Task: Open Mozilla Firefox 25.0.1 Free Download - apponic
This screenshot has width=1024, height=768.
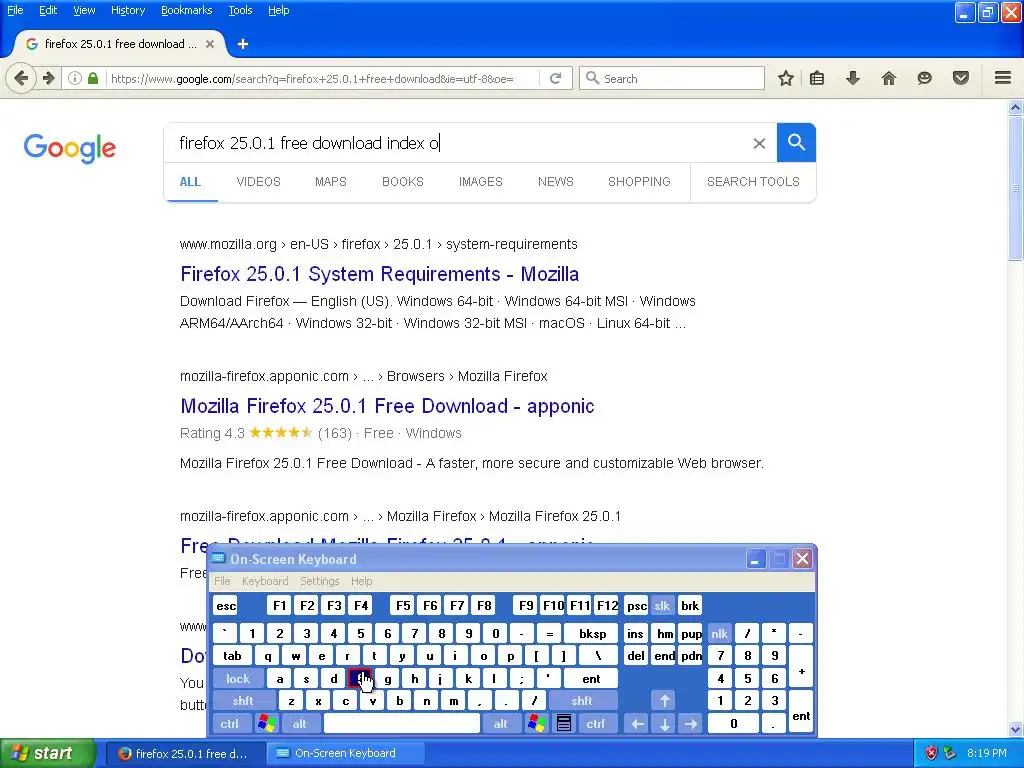Action: click(387, 406)
